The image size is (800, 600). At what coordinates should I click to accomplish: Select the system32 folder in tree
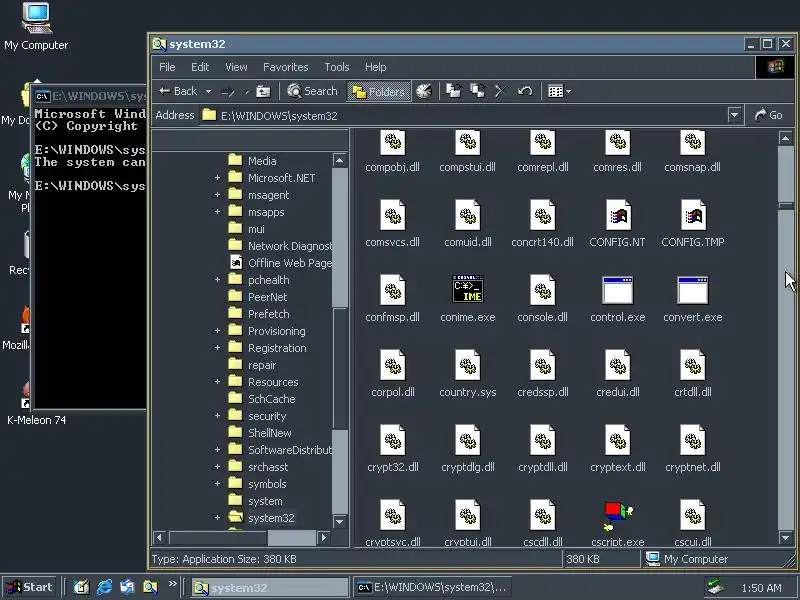271,518
